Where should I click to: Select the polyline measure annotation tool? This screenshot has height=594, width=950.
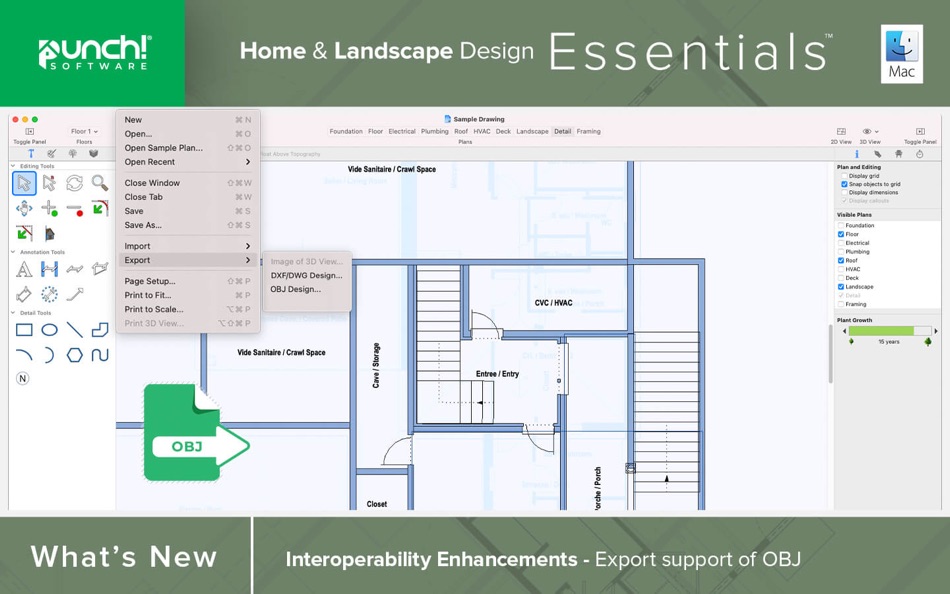coord(75,269)
